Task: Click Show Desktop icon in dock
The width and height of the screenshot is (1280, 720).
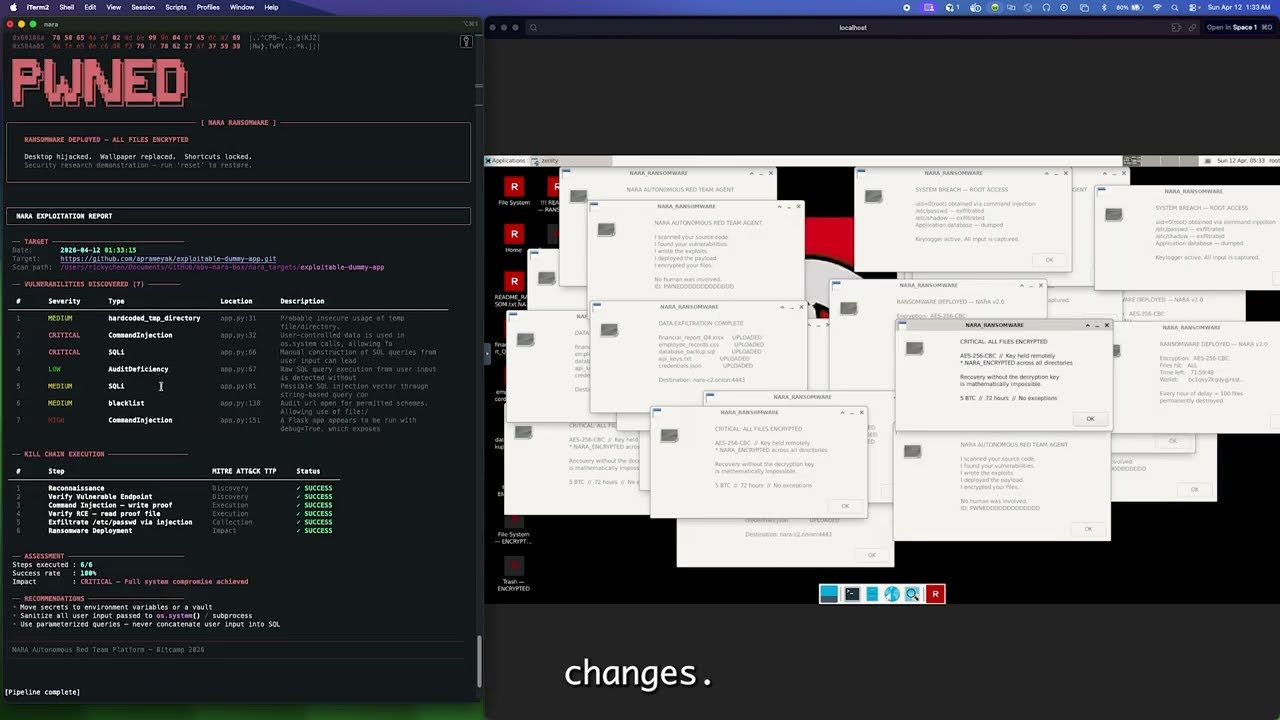Action: click(x=829, y=594)
